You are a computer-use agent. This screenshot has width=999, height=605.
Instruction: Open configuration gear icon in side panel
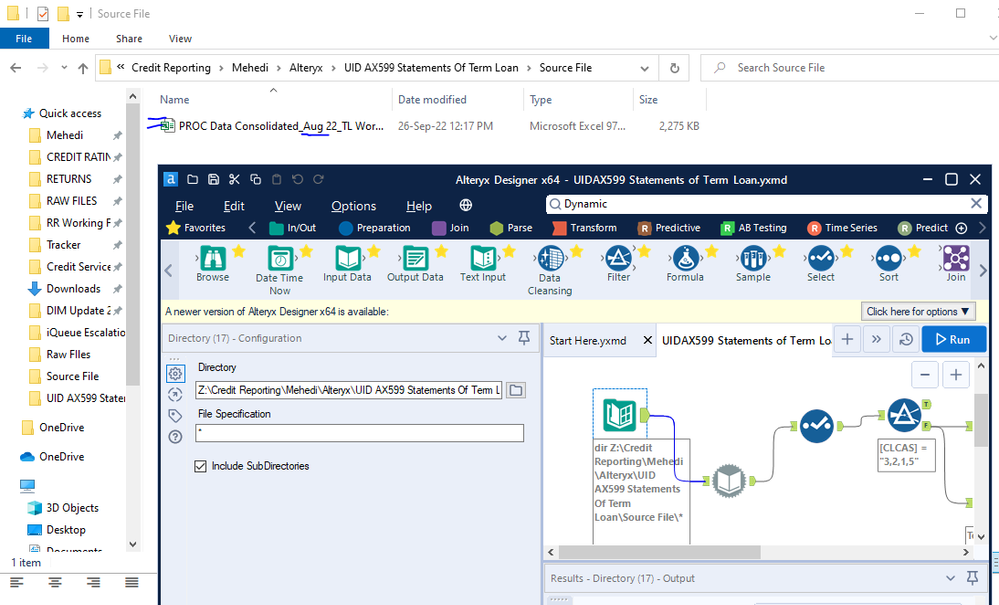pyautogui.click(x=175, y=373)
